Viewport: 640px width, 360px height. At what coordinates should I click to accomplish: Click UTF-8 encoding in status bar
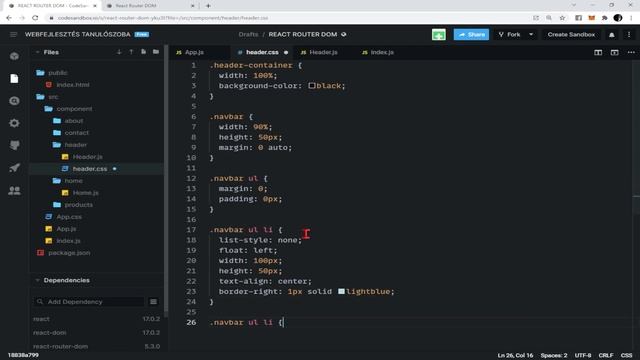point(583,355)
